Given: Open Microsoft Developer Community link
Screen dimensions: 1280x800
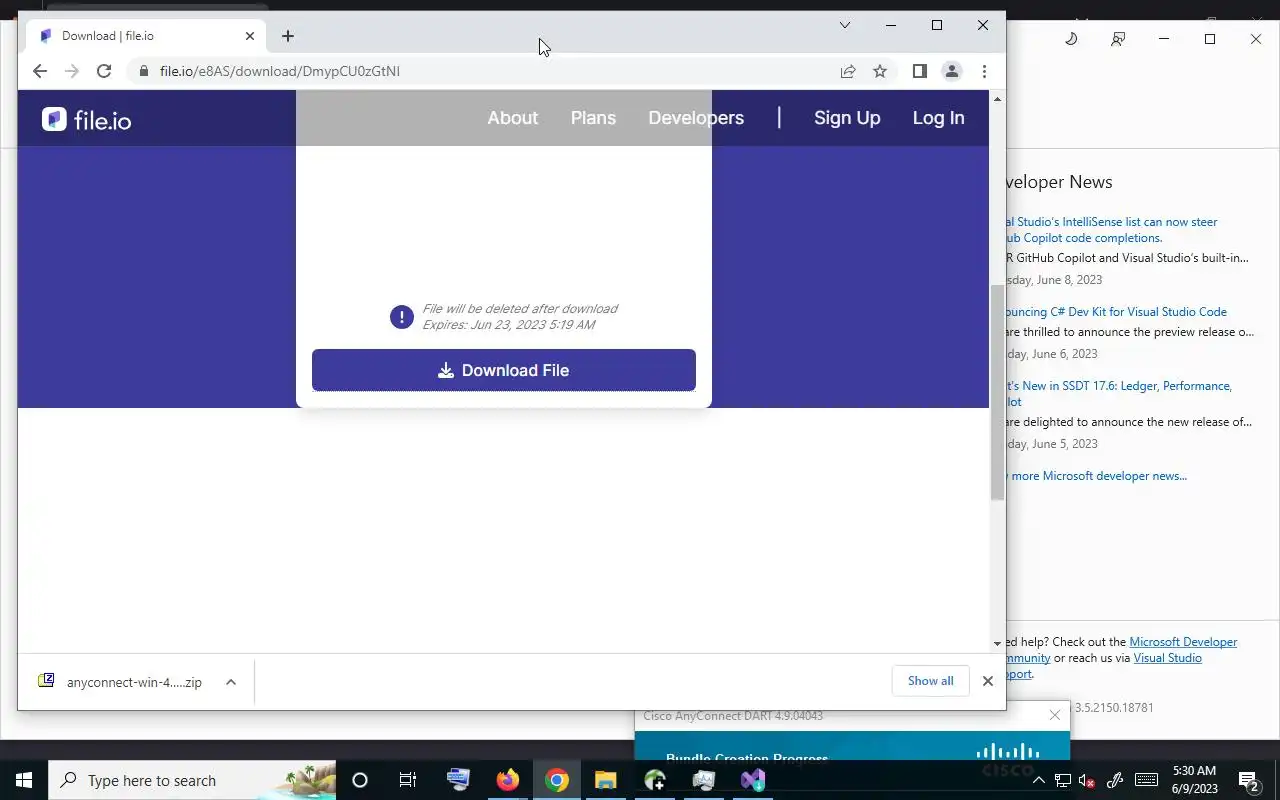Looking at the screenshot, I should tap(1183, 642).
